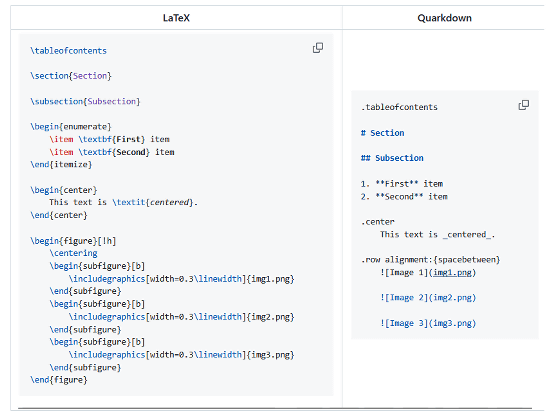Click the ## Subsection heading
This screenshot has height=420, width=560.
click(392, 158)
